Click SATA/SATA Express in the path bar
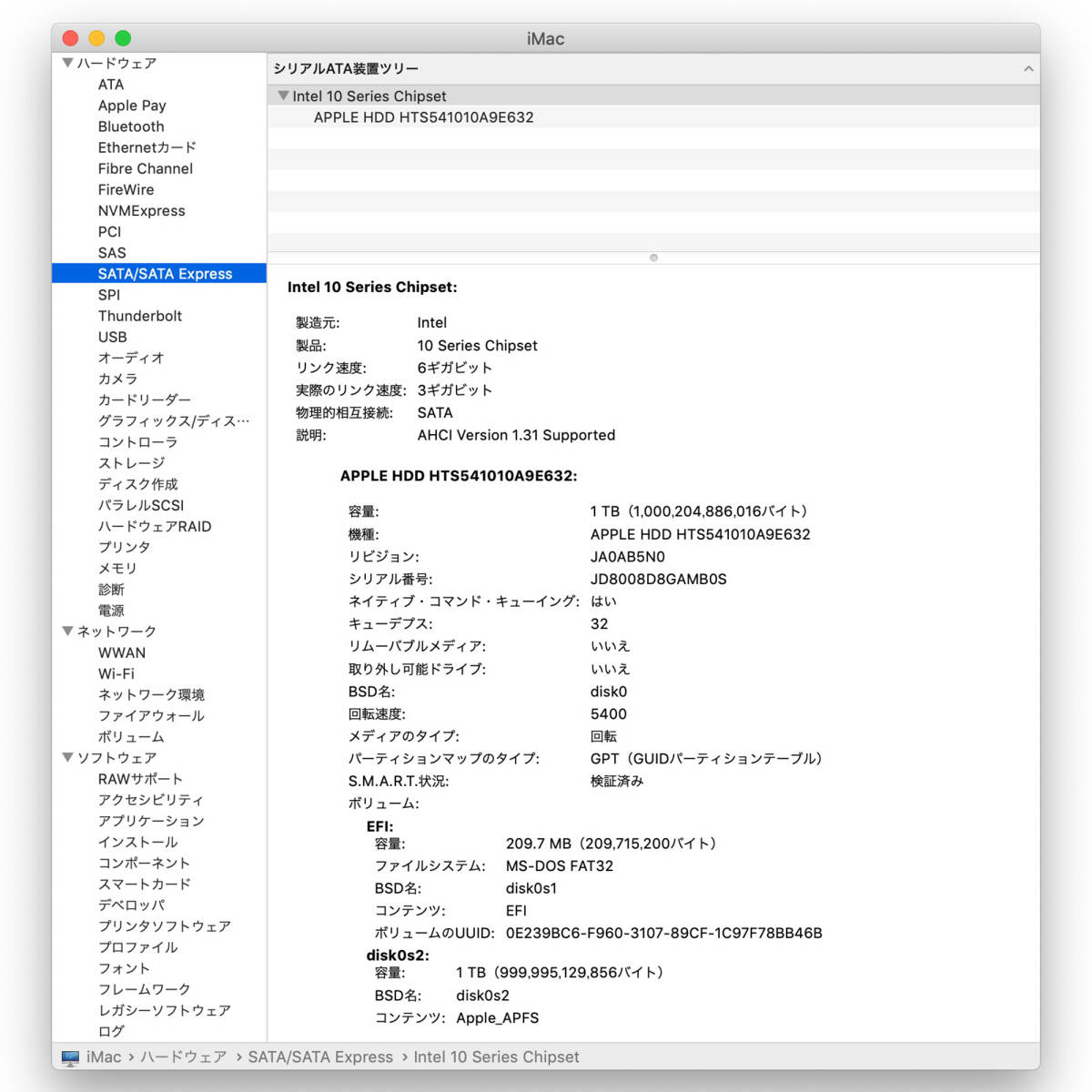The width and height of the screenshot is (1092, 1092). tap(320, 1057)
